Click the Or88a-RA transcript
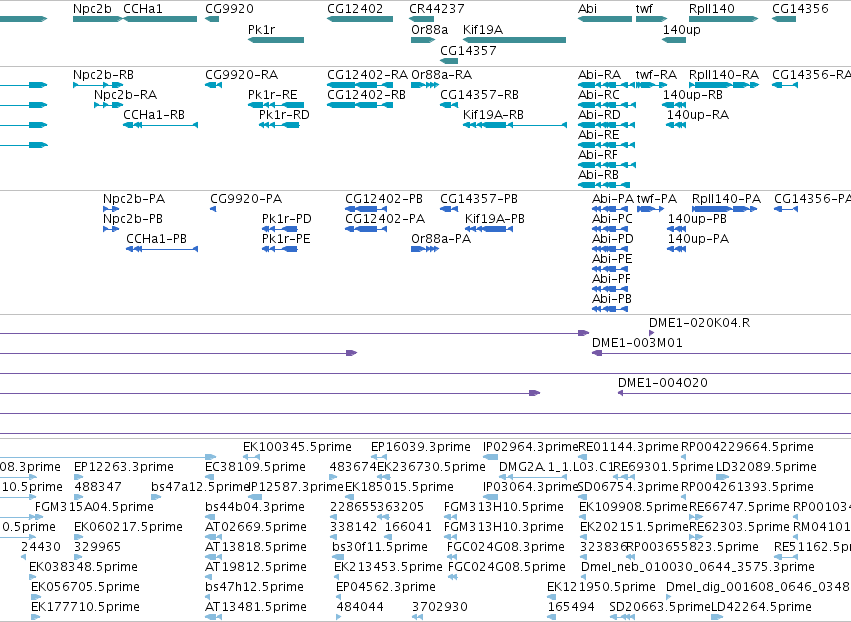This screenshot has height=622, width=851. pos(425,85)
